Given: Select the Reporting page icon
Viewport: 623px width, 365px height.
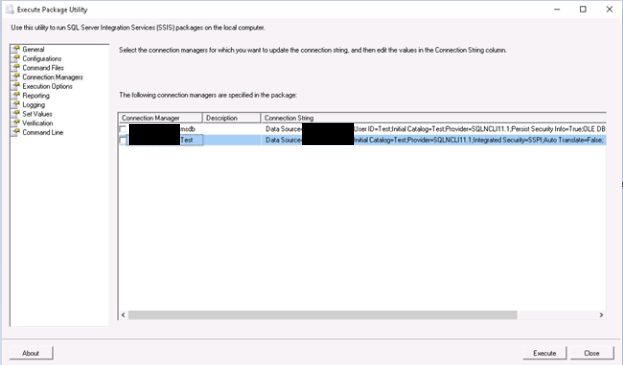Looking at the screenshot, I should click(15, 95).
